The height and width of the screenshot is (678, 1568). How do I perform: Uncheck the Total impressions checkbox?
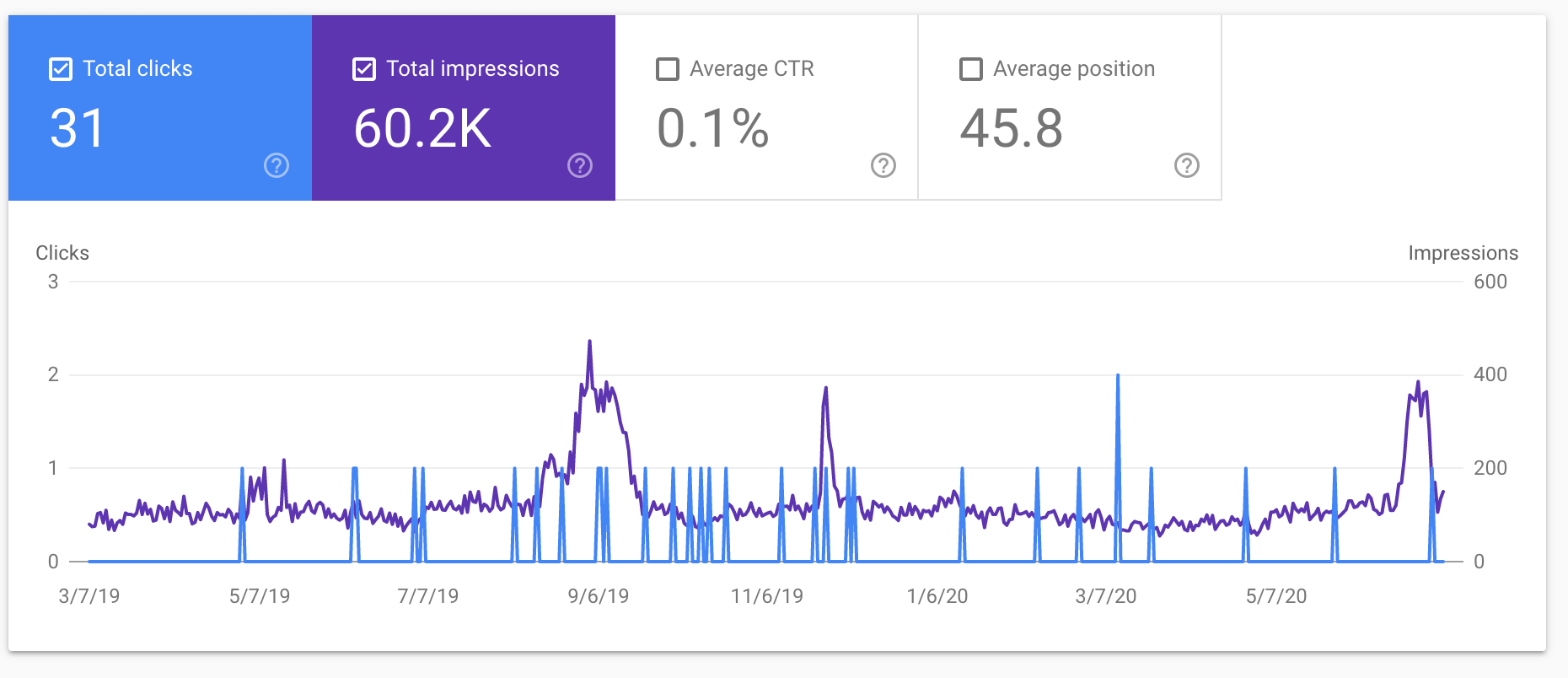[x=364, y=69]
